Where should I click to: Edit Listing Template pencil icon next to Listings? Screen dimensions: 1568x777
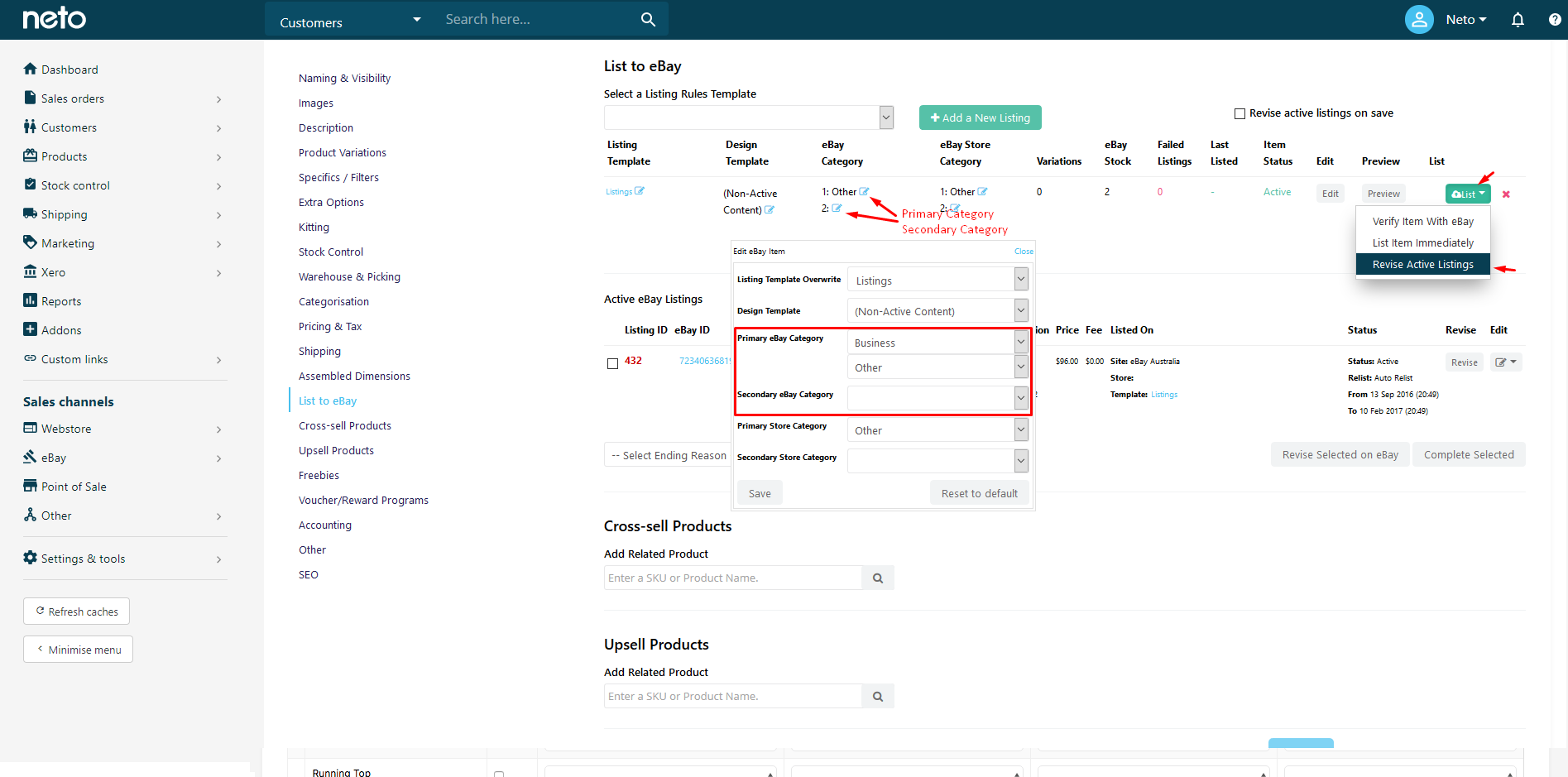[640, 191]
